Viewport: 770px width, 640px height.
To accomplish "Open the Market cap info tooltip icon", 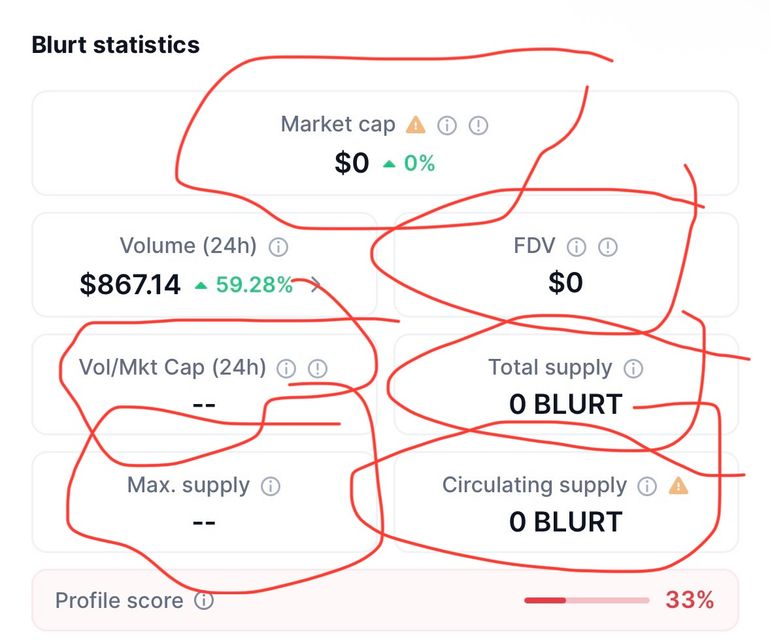I will click(x=447, y=125).
